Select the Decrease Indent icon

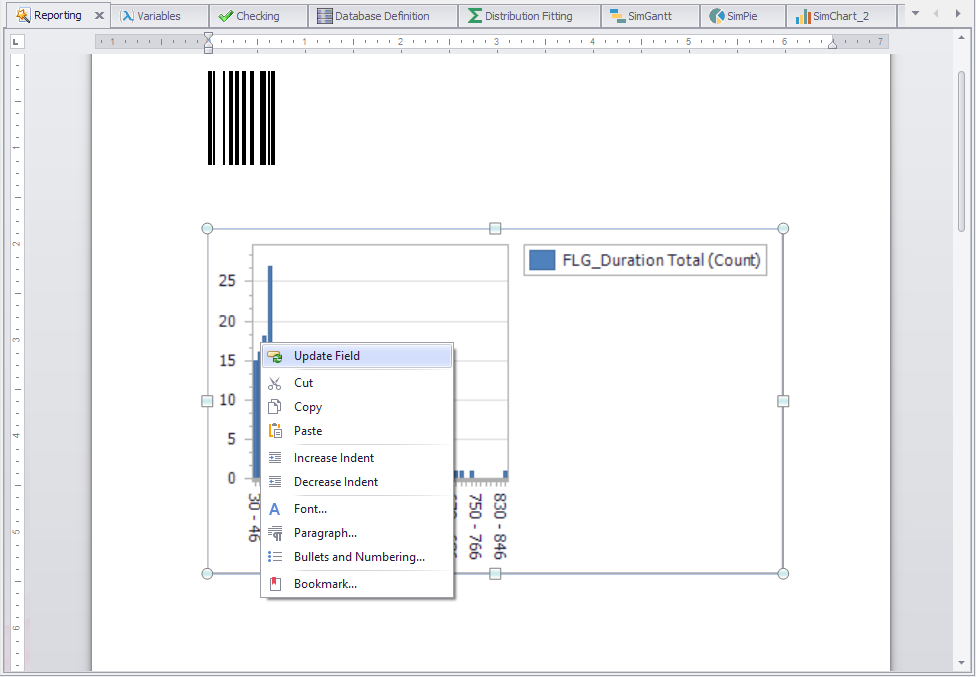coord(275,481)
